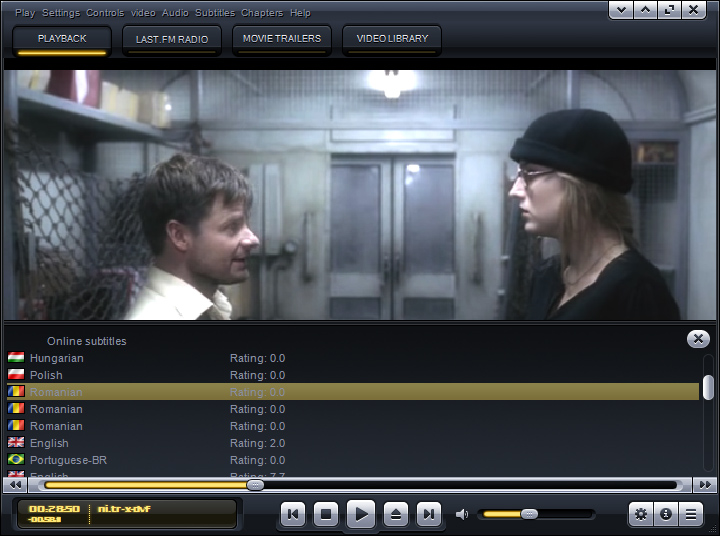Open the Help menu
Screen dimensions: 720x536
click(300, 13)
